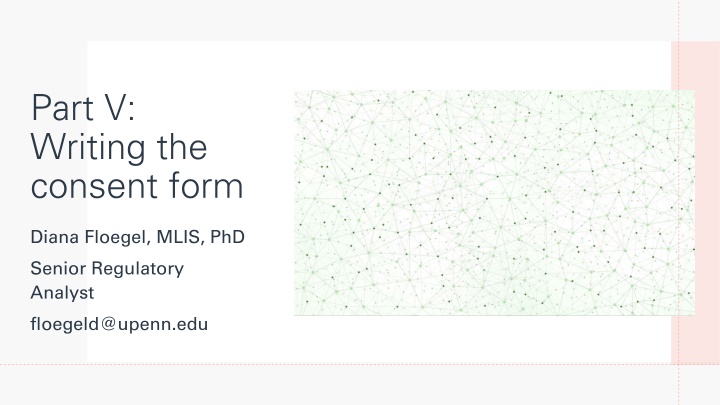Image resolution: width=720 pixels, height=405 pixels.
Task: Click the "consent form" title line
Action: pos(137,186)
